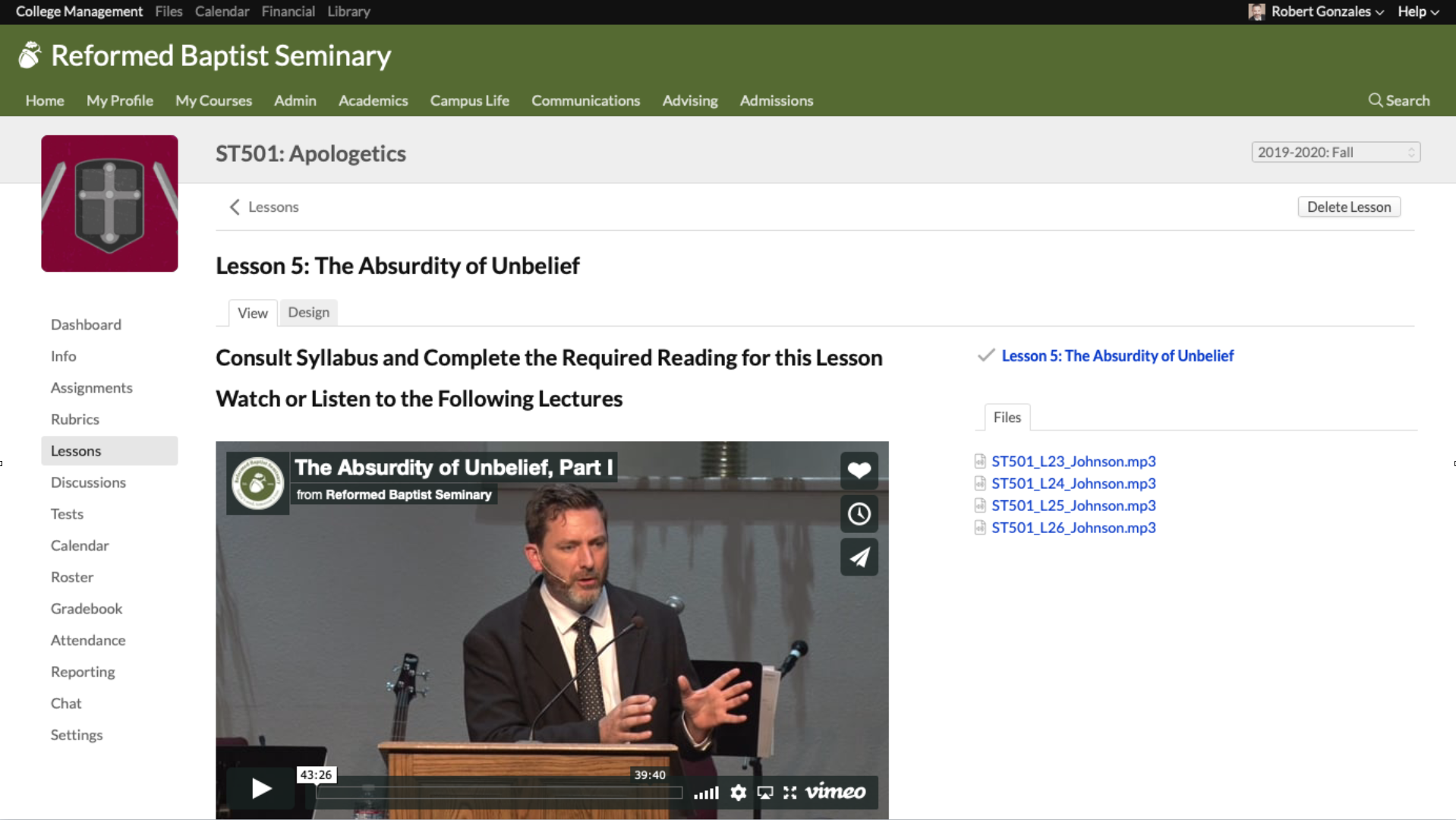Open Settings in course sidebar

[x=76, y=735]
